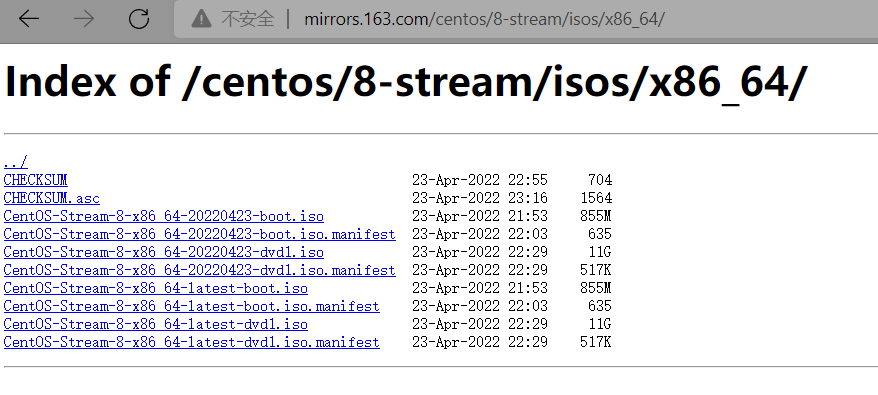Click the browser forward arrow
Image resolution: width=878 pixels, height=395 pixels.
click(84, 19)
